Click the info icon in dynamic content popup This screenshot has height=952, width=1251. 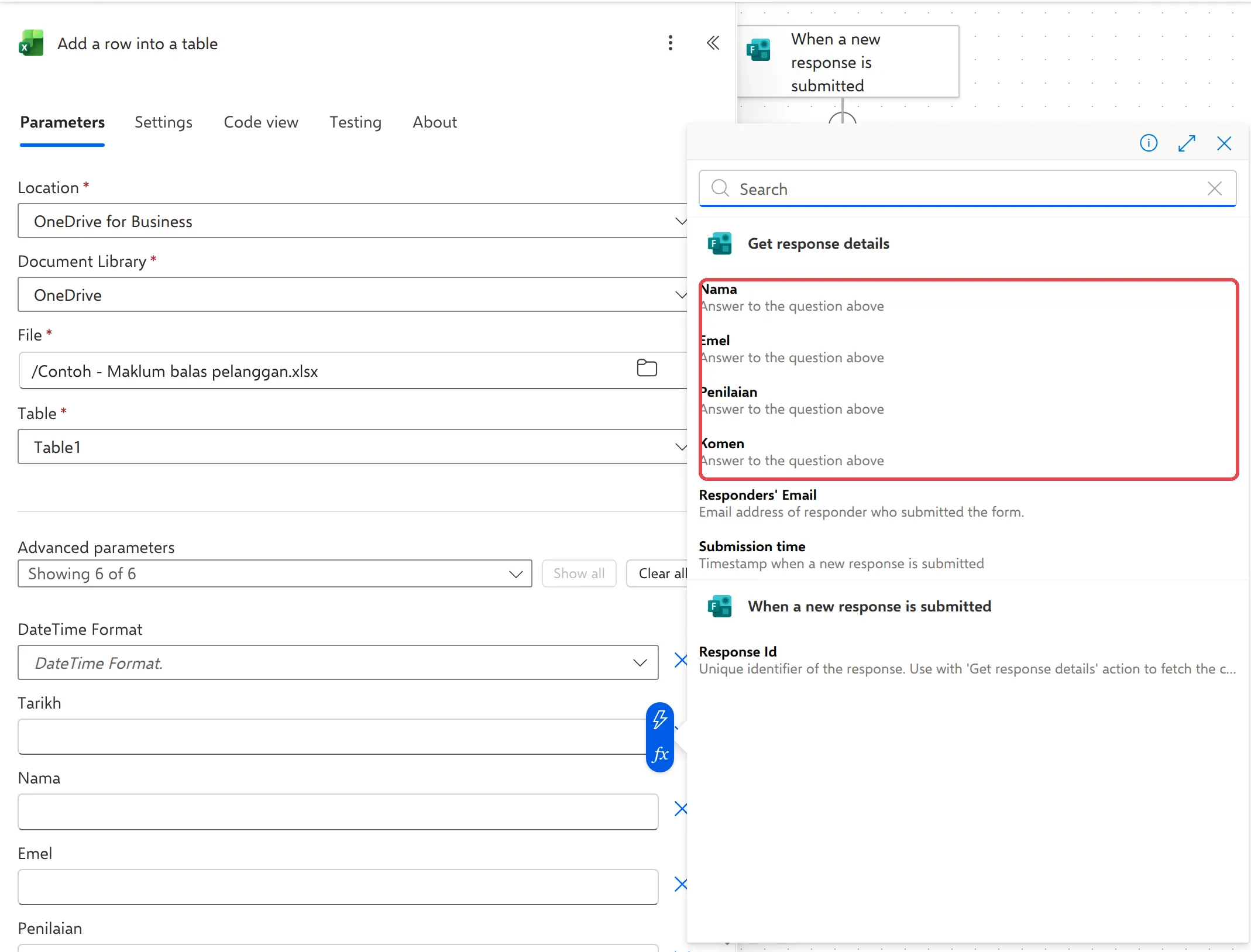point(1149,143)
